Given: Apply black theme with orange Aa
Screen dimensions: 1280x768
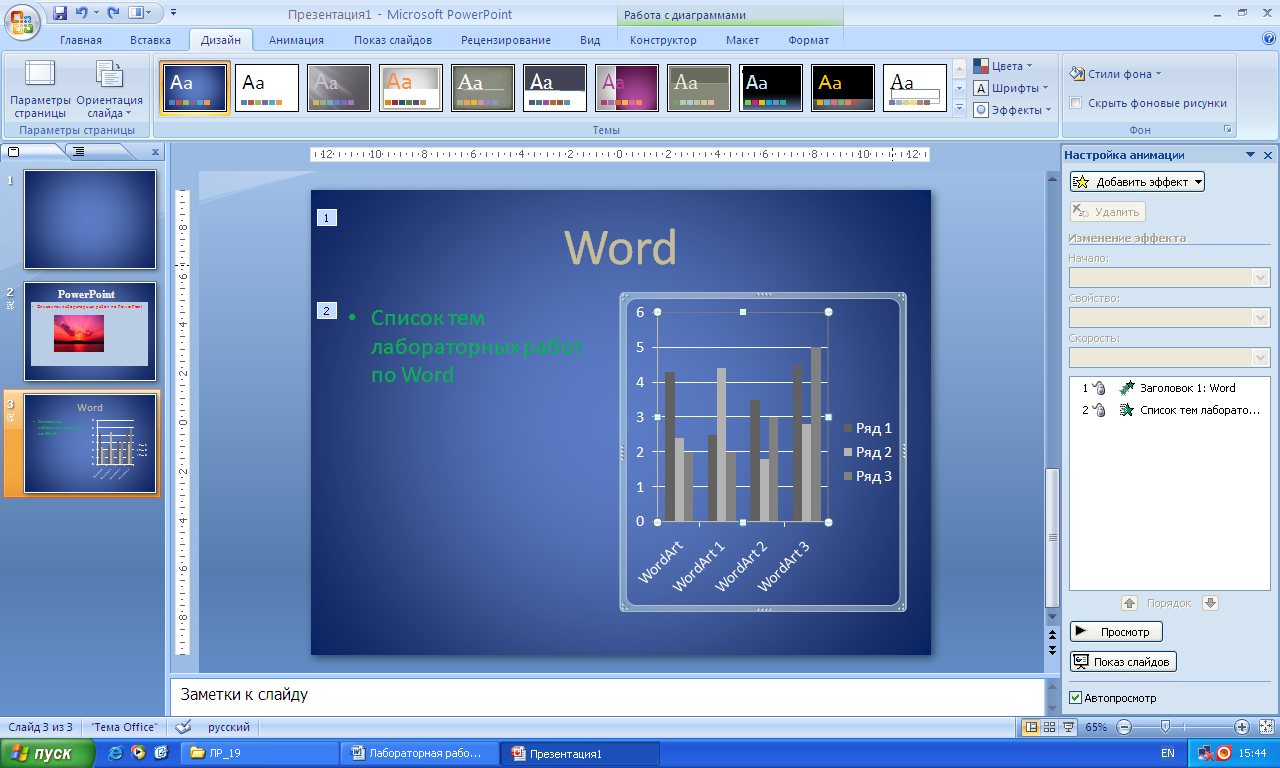Looking at the screenshot, I should coord(843,88).
